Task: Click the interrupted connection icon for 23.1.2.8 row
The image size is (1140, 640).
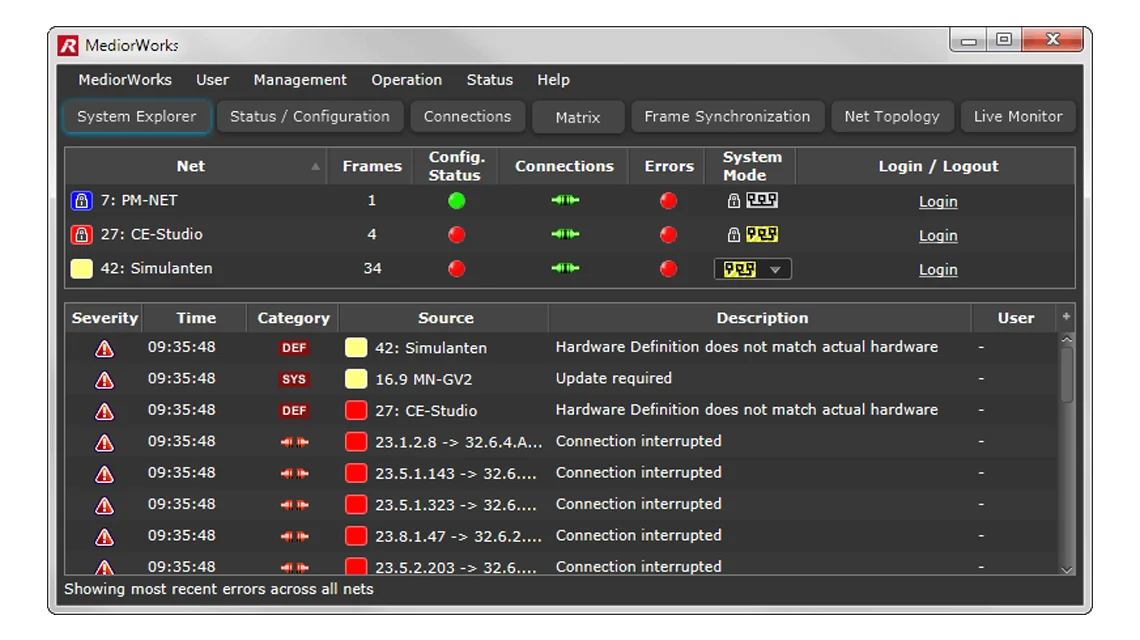Action: click(294, 442)
